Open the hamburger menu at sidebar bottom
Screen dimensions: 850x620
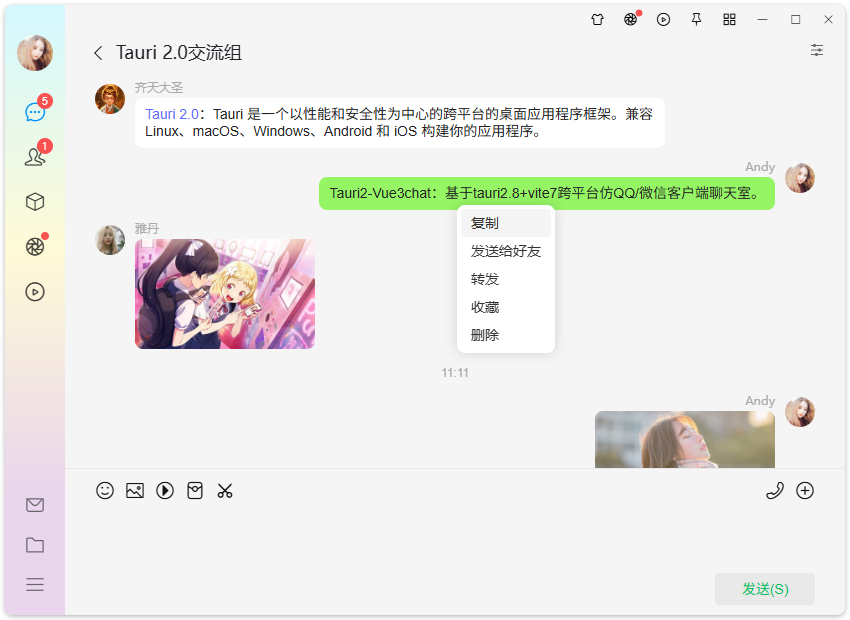(35, 585)
